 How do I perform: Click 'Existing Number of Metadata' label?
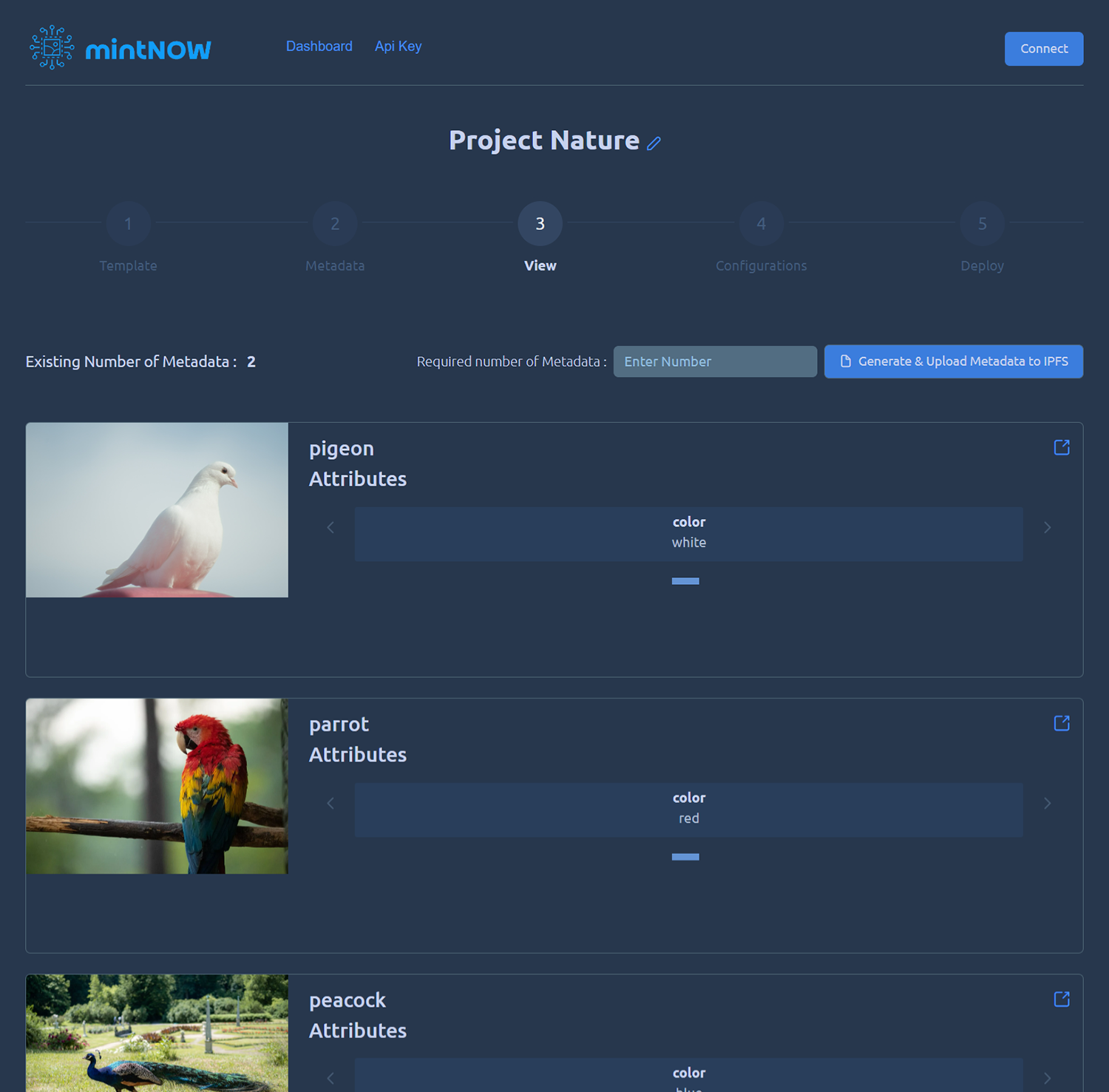tap(131, 362)
